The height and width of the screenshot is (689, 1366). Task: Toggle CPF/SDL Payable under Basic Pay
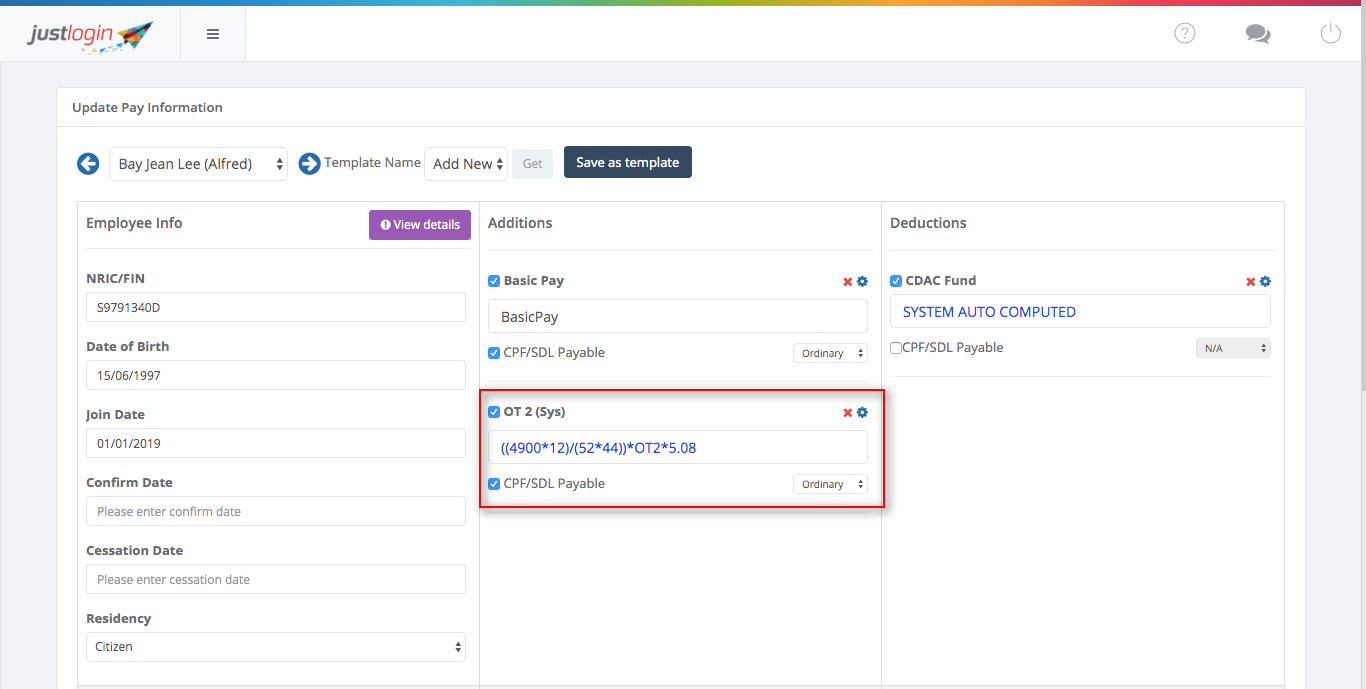[494, 353]
